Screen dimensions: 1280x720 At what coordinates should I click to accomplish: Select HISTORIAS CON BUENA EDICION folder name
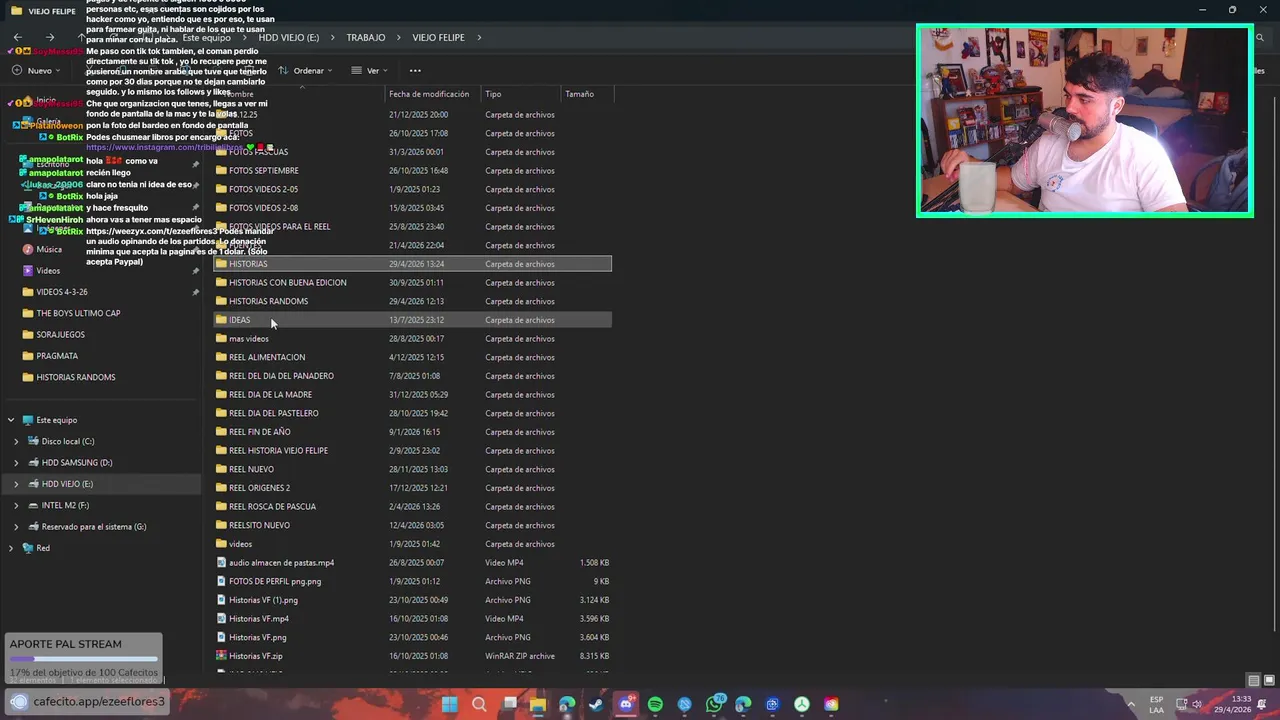288,282
